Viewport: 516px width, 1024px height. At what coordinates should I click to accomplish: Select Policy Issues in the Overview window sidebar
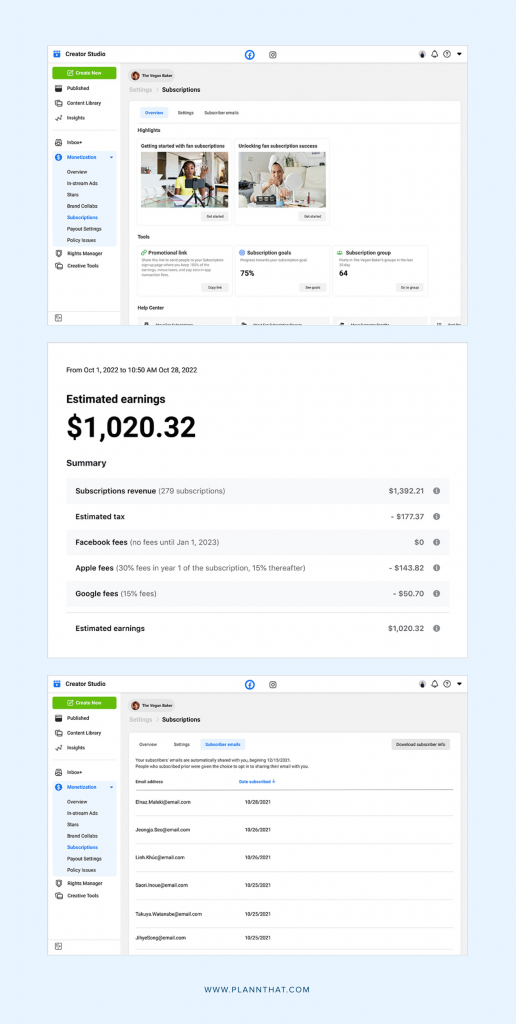coord(82,240)
